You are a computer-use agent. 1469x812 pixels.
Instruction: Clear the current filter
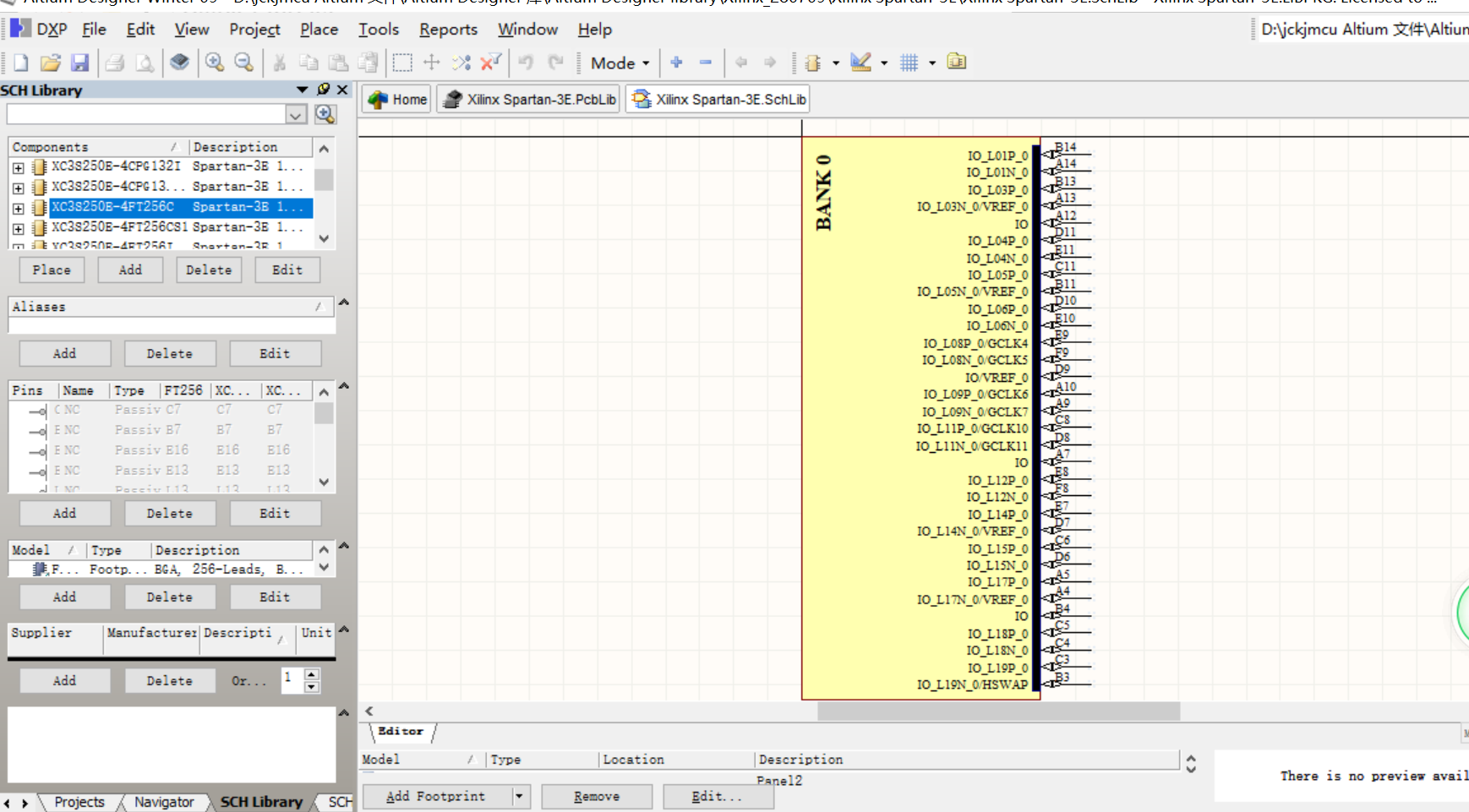[491, 63]
